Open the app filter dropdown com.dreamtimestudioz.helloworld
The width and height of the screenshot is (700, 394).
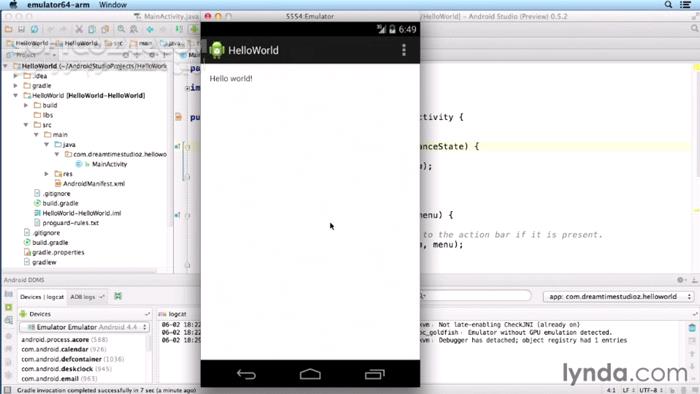(x=618, y=296)
